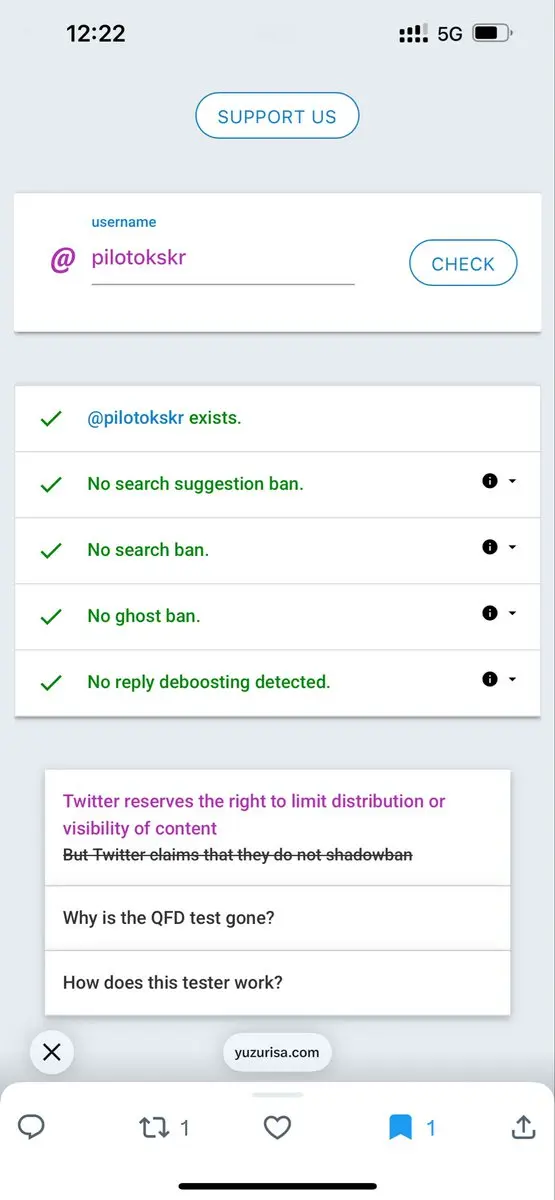Click the CHECK button

(463, 264)
